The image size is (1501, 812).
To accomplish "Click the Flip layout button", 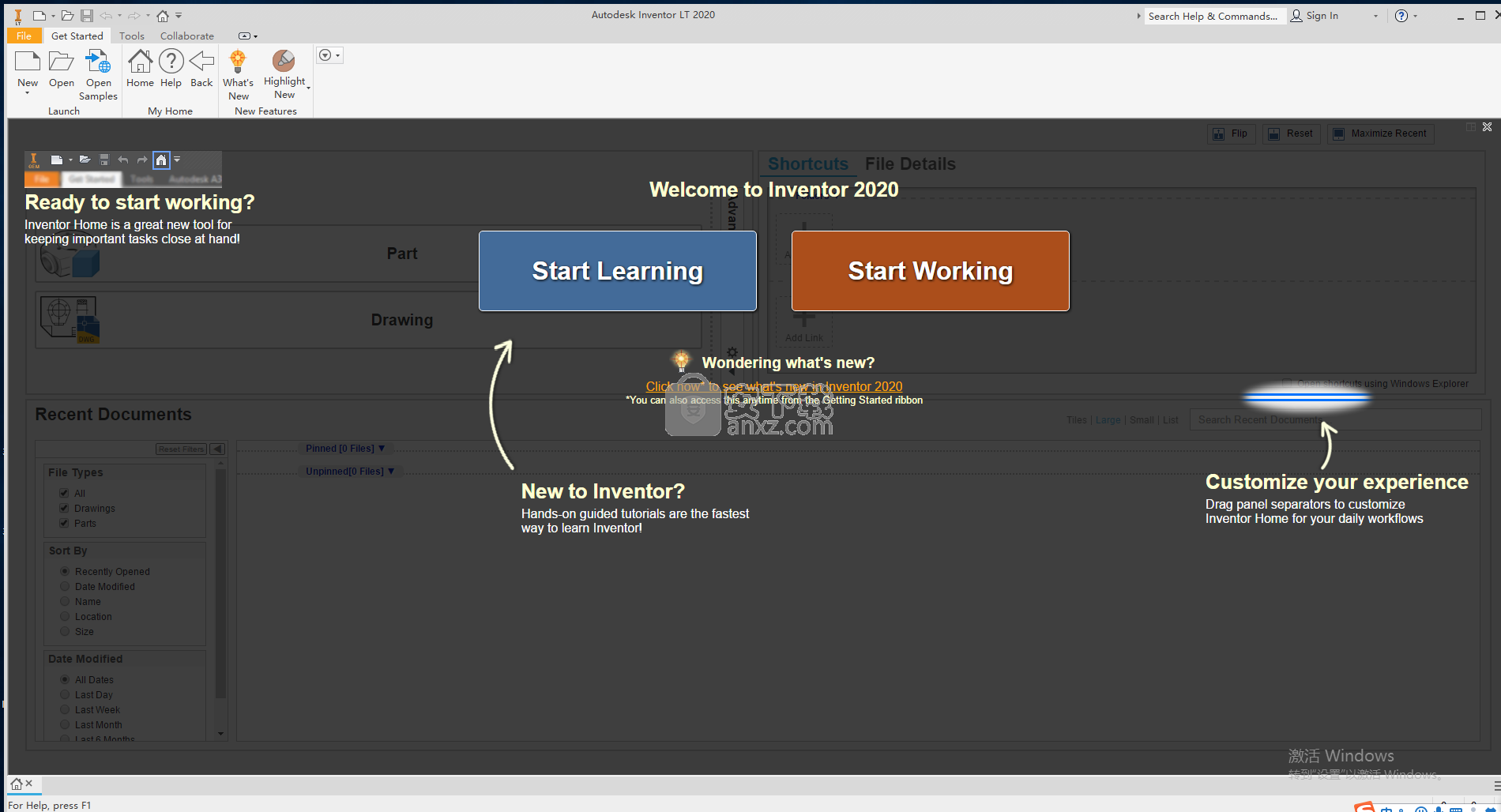I will [x=1231, y=133].
